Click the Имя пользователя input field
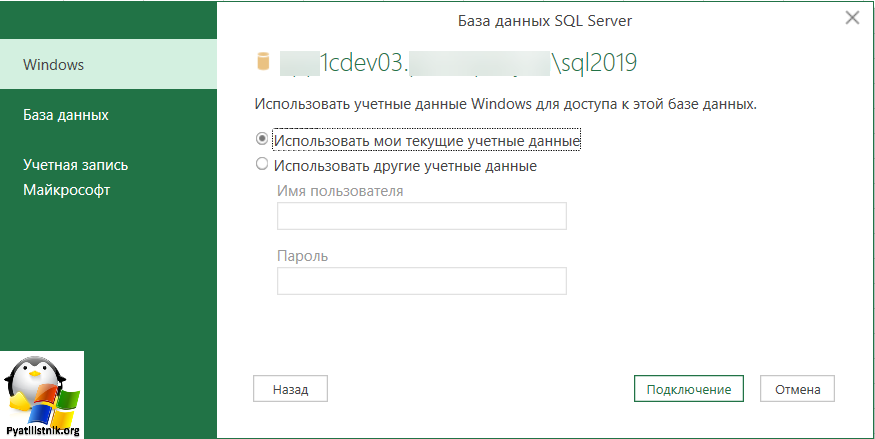 click(x=422, y=216)
